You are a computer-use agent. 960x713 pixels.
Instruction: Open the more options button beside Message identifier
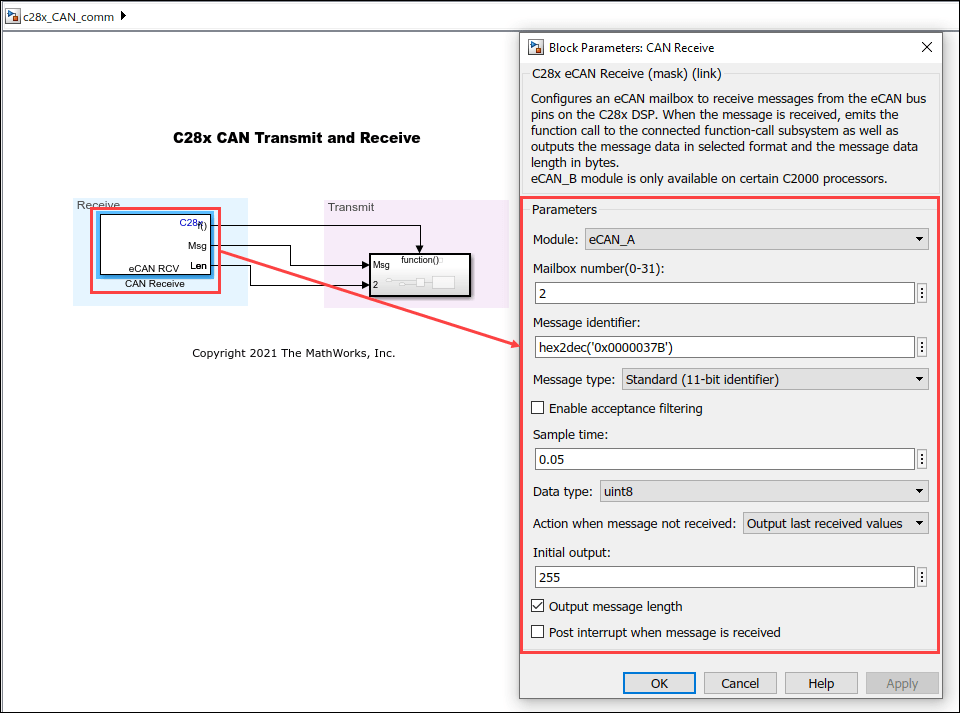pos(921,347)
